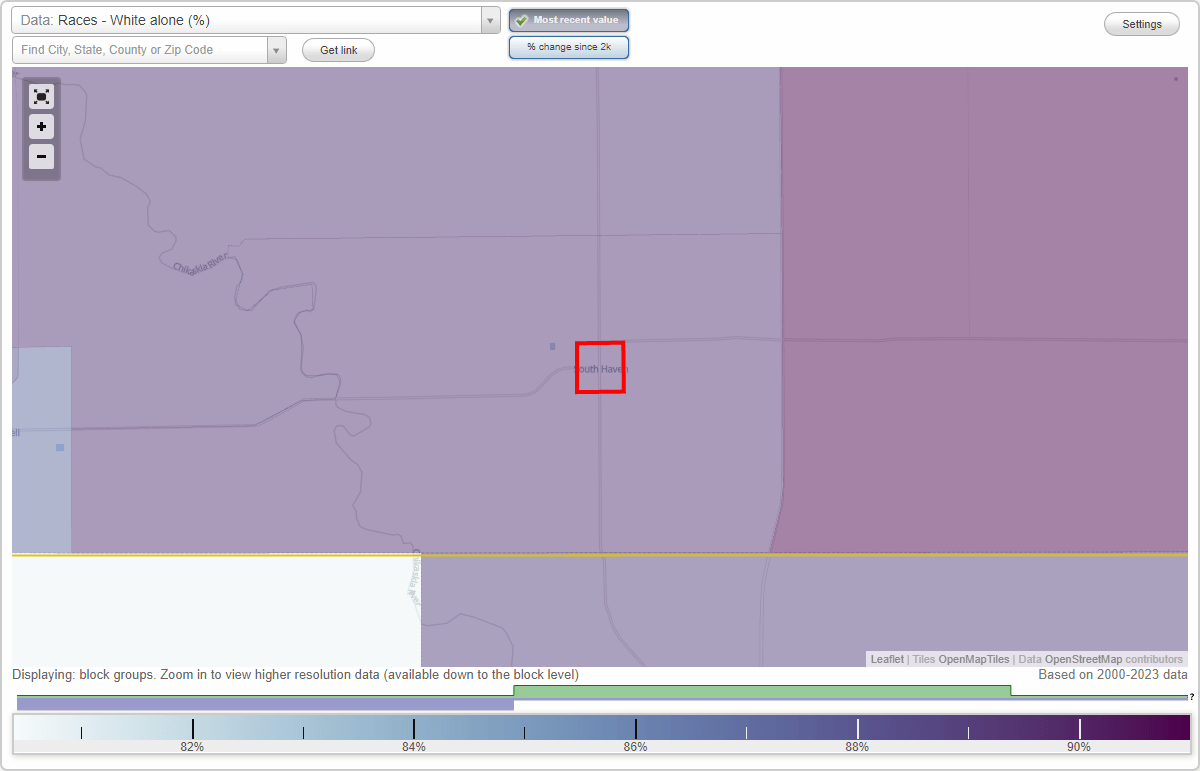This screenshot has width=1200, height=771.
Task: Click the darker purple block group region
Action: coord(985,310)
